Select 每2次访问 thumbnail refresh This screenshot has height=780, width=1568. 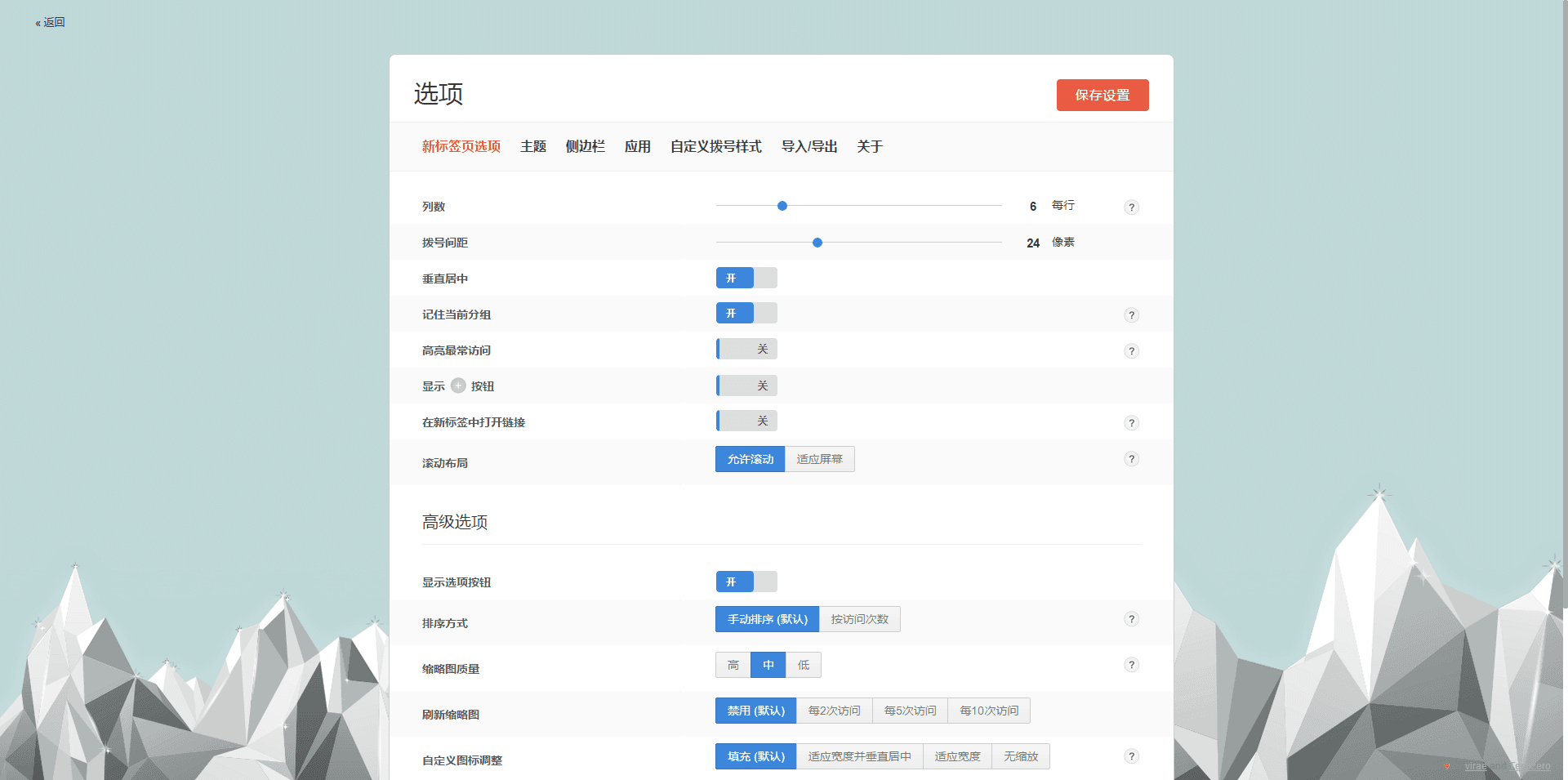coord(835,711)
